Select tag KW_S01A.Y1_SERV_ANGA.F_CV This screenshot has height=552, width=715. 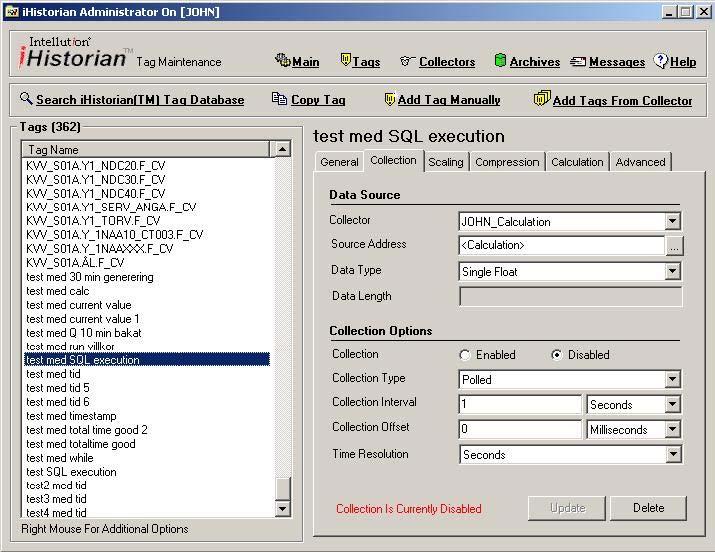[x=111, y=207]
